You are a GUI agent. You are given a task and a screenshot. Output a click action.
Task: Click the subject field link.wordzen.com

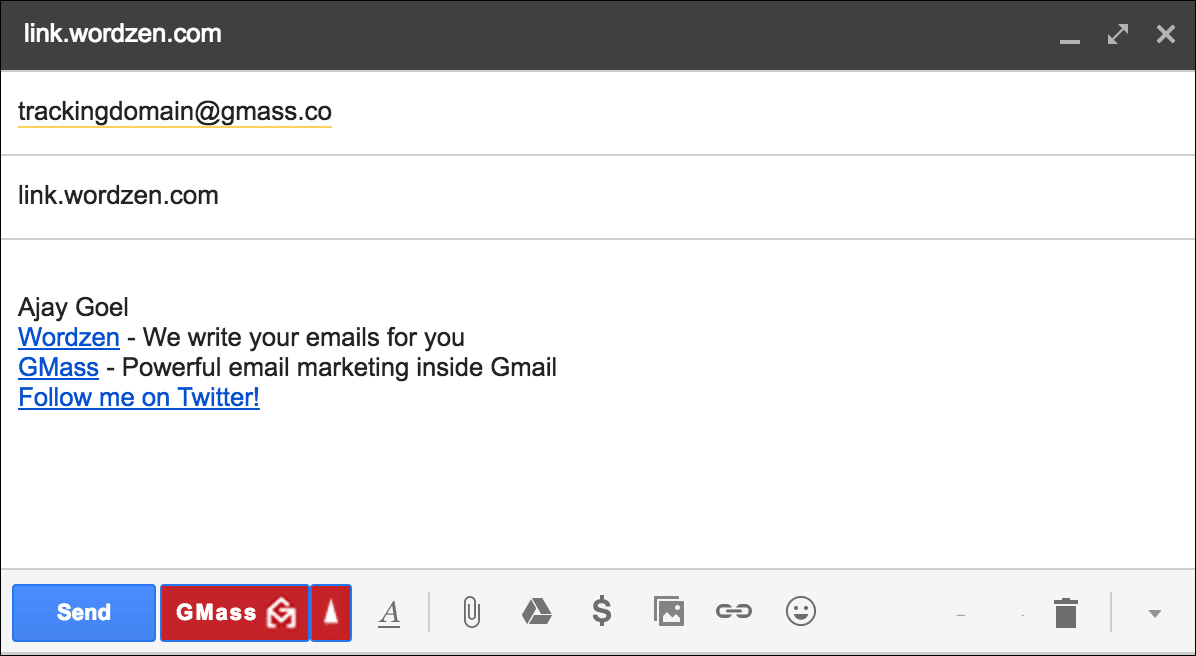click(x=598, y=196)
